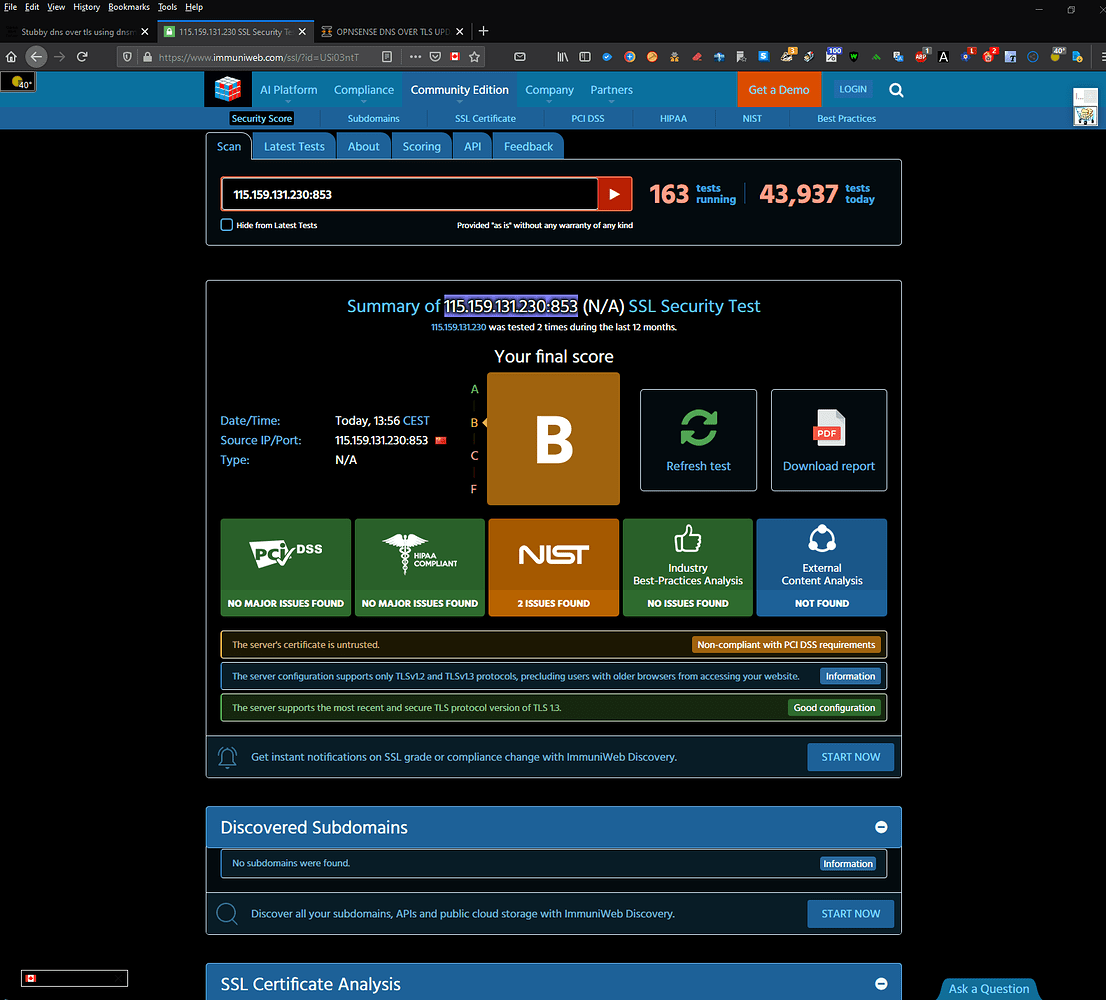Click the notification bell icon
The height and width of the screenshot is (1000, 1106).
(x=227, y=757)
